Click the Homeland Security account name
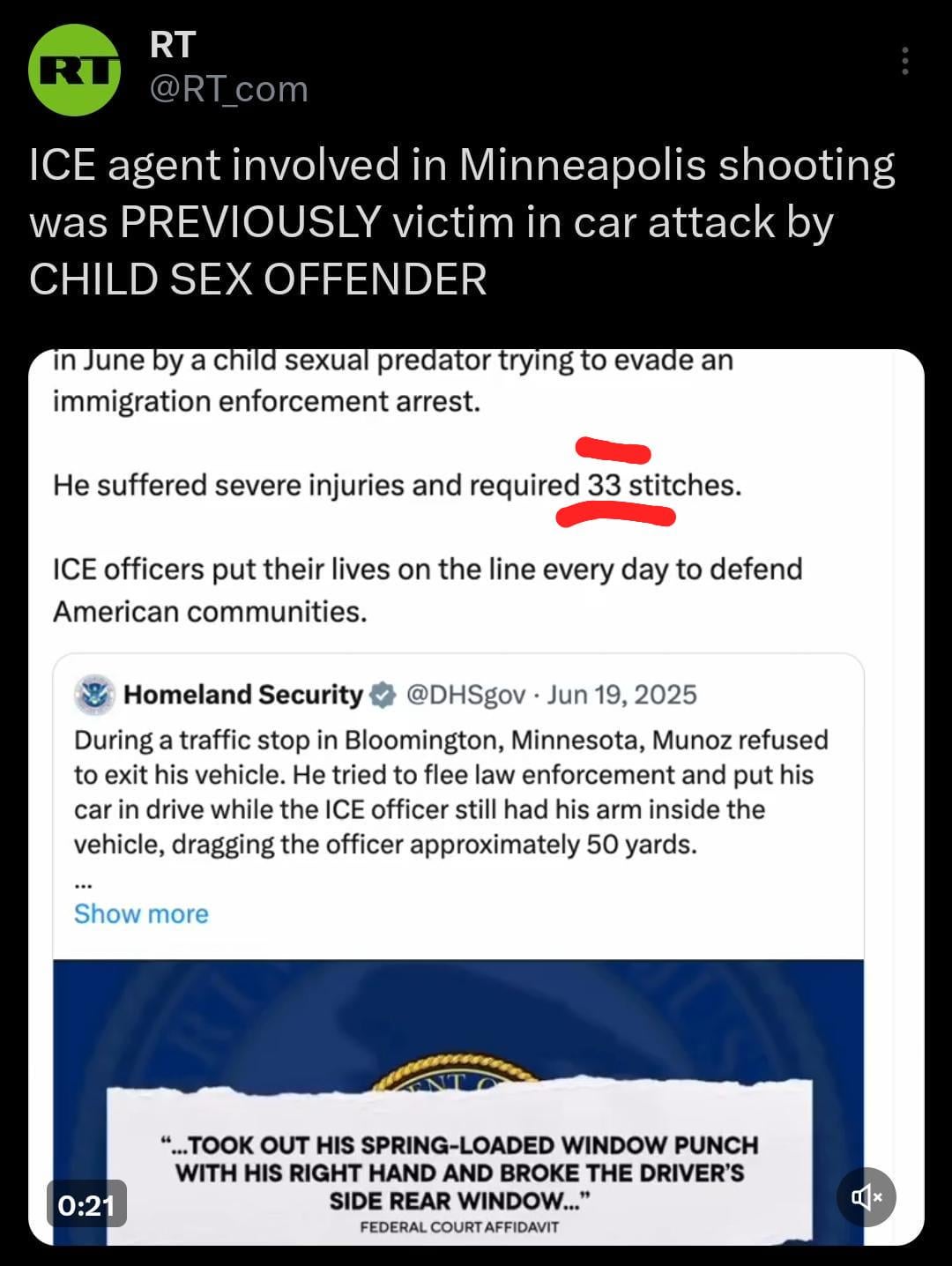 click(243, 695)
